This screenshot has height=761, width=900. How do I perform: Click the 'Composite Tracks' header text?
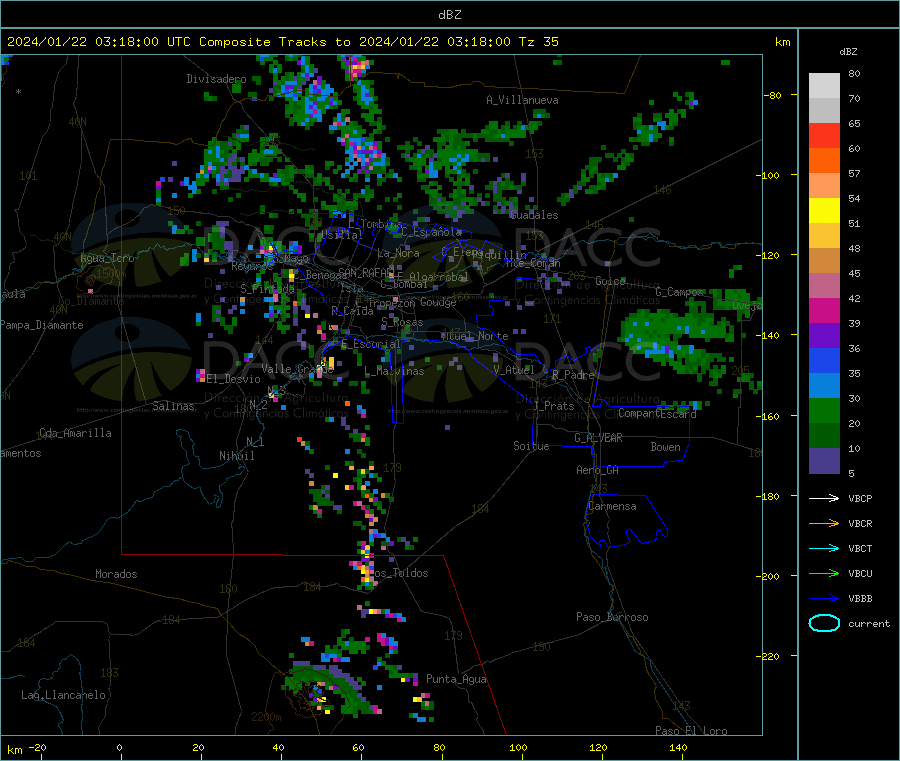262,42
